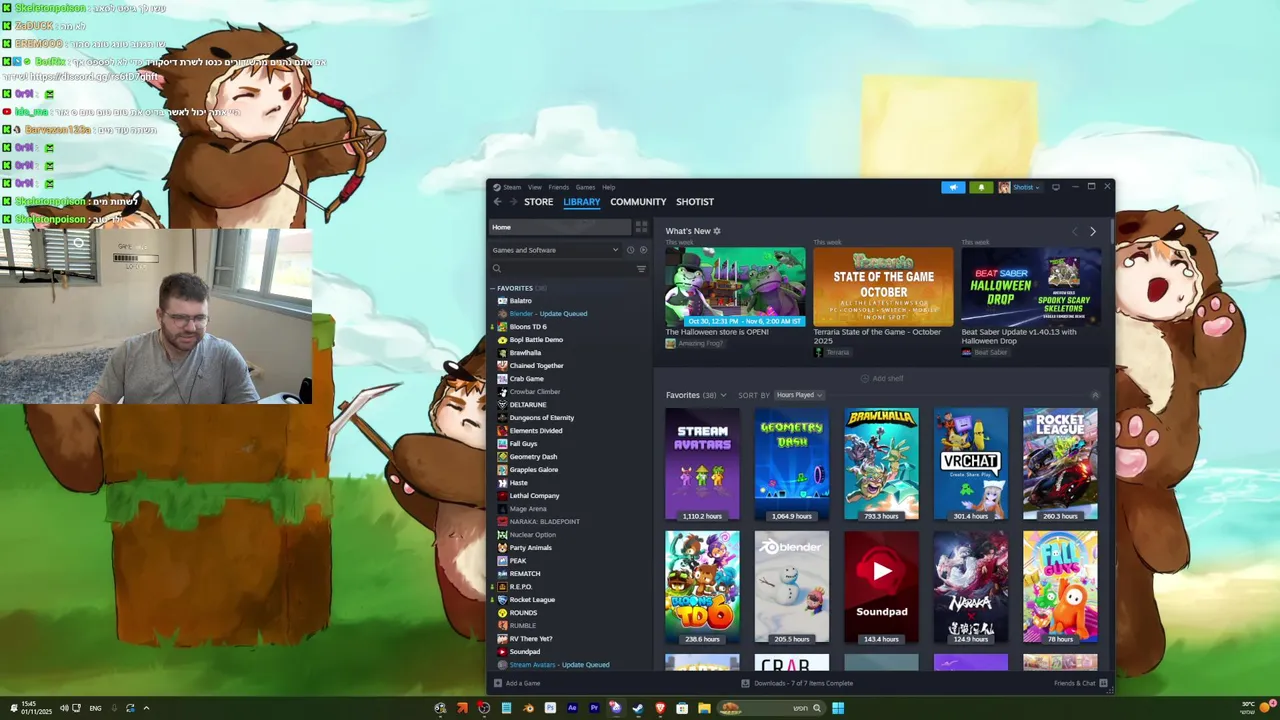Open What's New settings gear
The height and width of the screenshot is (720, 1280).
717,231
